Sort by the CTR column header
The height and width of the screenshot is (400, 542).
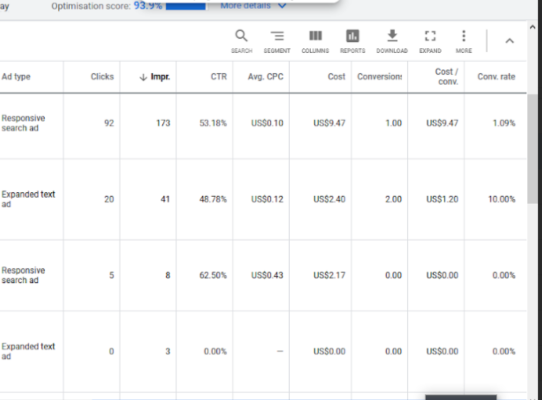219,76
